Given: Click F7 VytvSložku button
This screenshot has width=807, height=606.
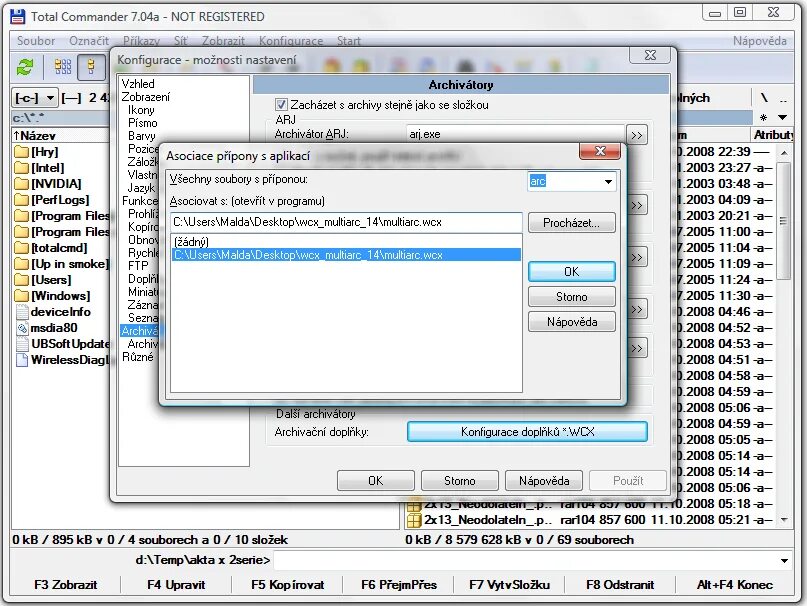Looking at the screenshot, I should [510, 585].
